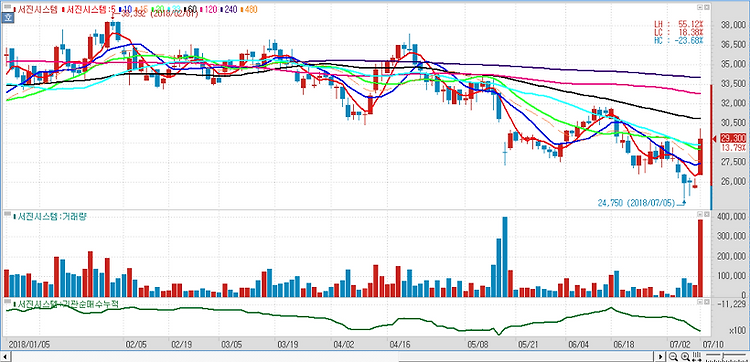Select the magenta 120-day moving average legend
The width and height of the screenshot is (750, 362).
[208, 9]
